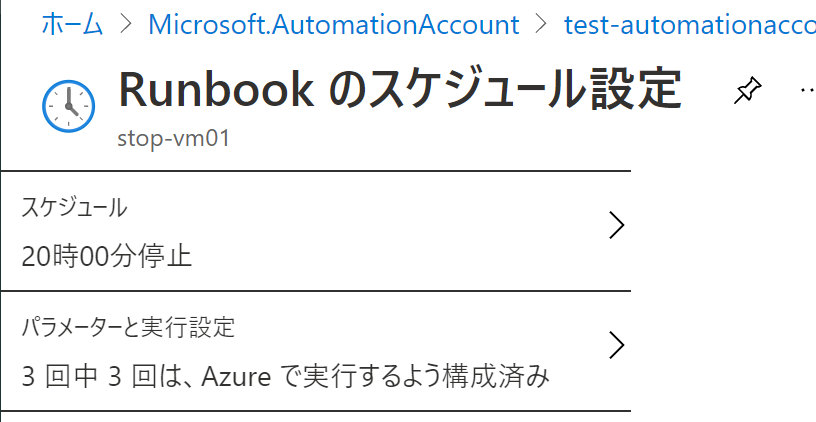The height and width of the screenshot is (422, 816).
Task: Click the stop-vm01 runbook subtitle
Action: point(173,139)
